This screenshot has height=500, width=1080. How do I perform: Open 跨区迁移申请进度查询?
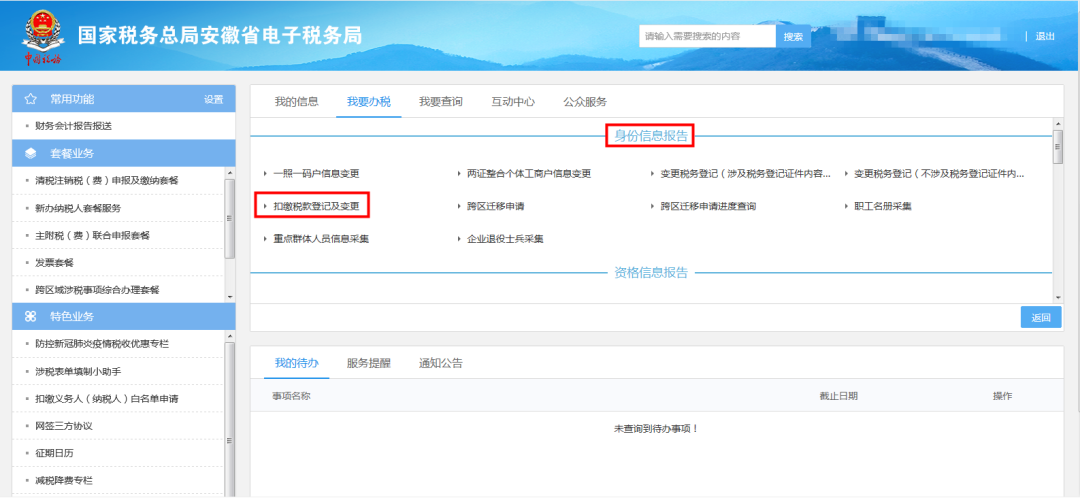coord(708,206)
